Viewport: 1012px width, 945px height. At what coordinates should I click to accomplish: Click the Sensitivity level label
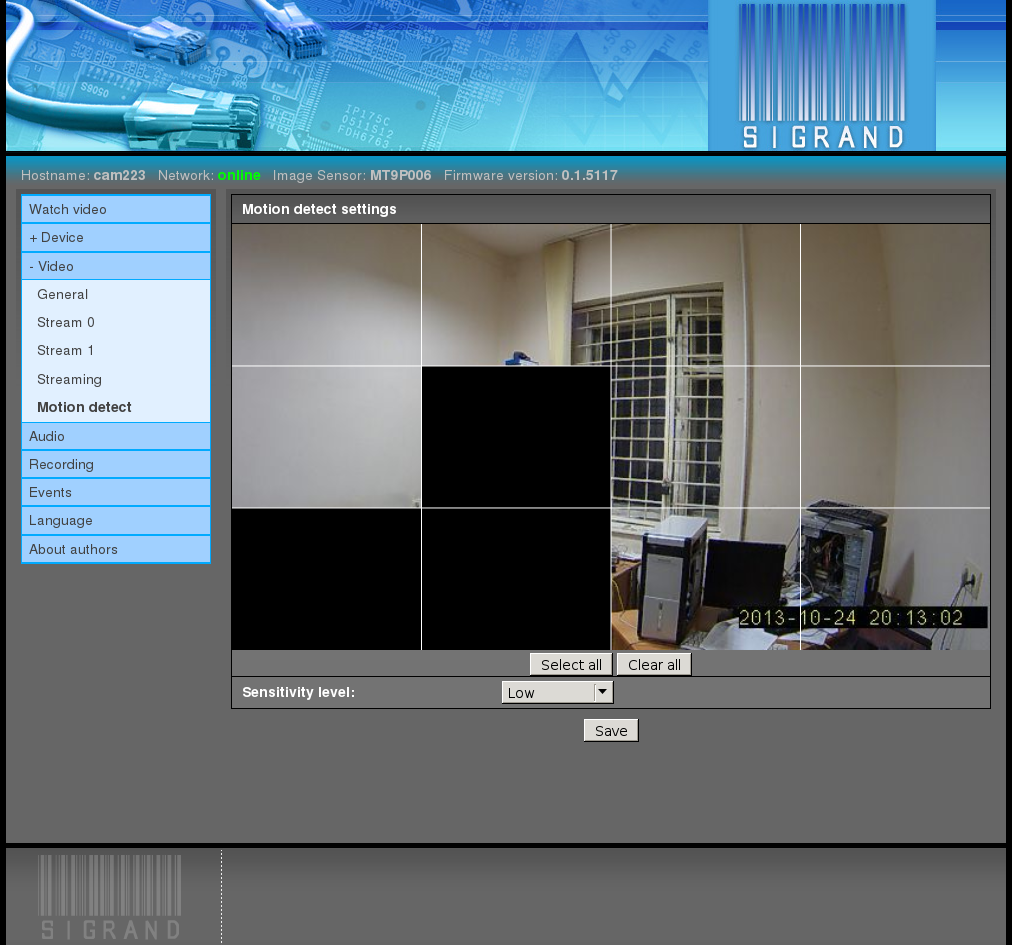click(x=298, y=693)
